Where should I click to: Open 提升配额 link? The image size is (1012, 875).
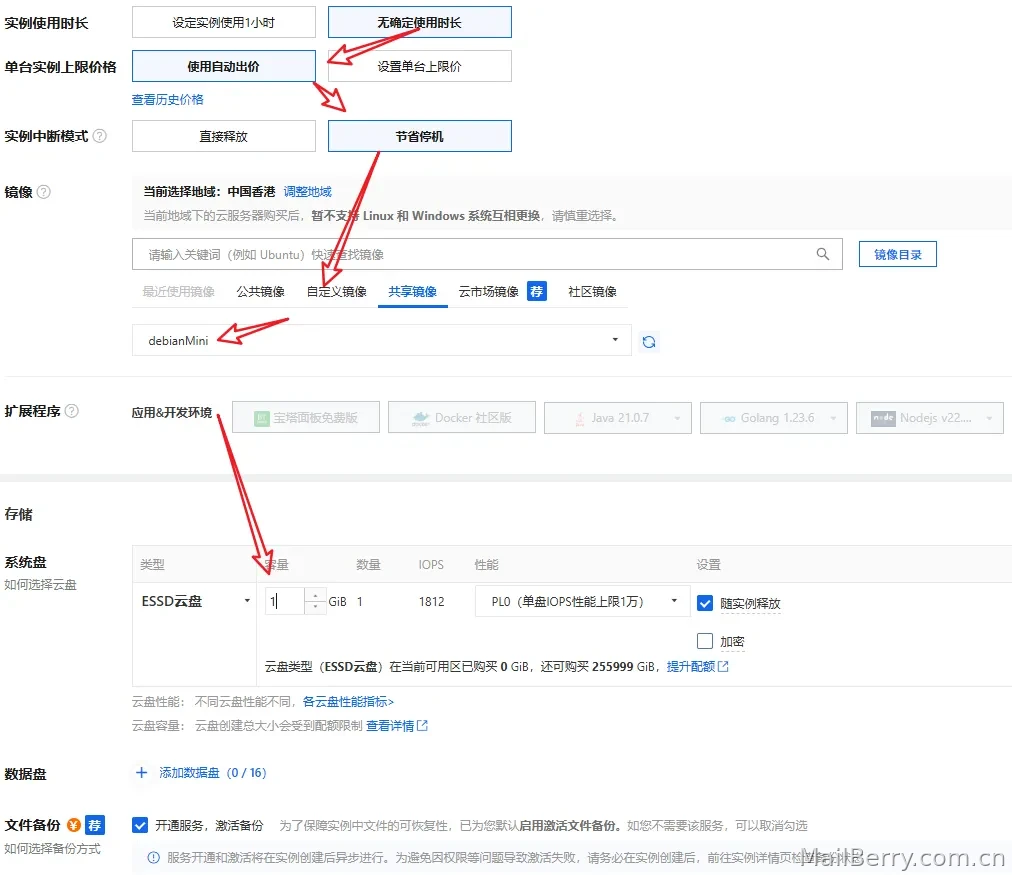click(x=691, y=667)
